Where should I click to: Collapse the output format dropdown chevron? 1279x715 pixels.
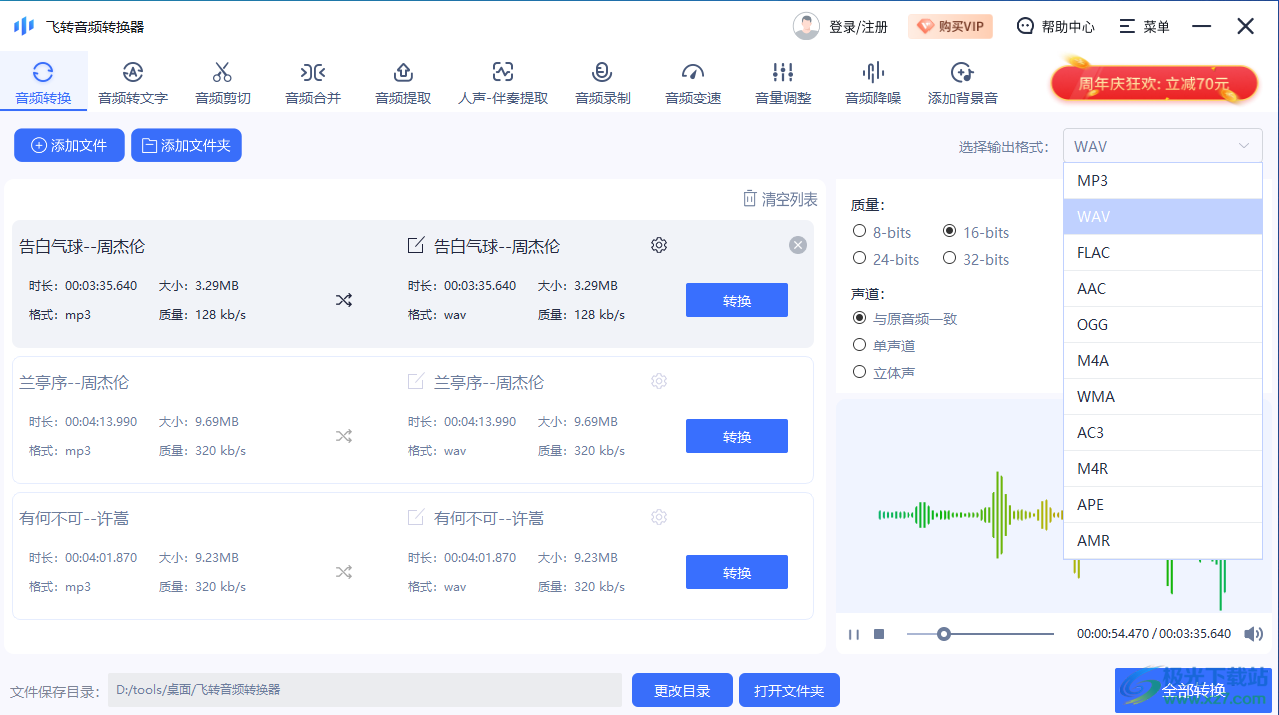pos(1245,146)
